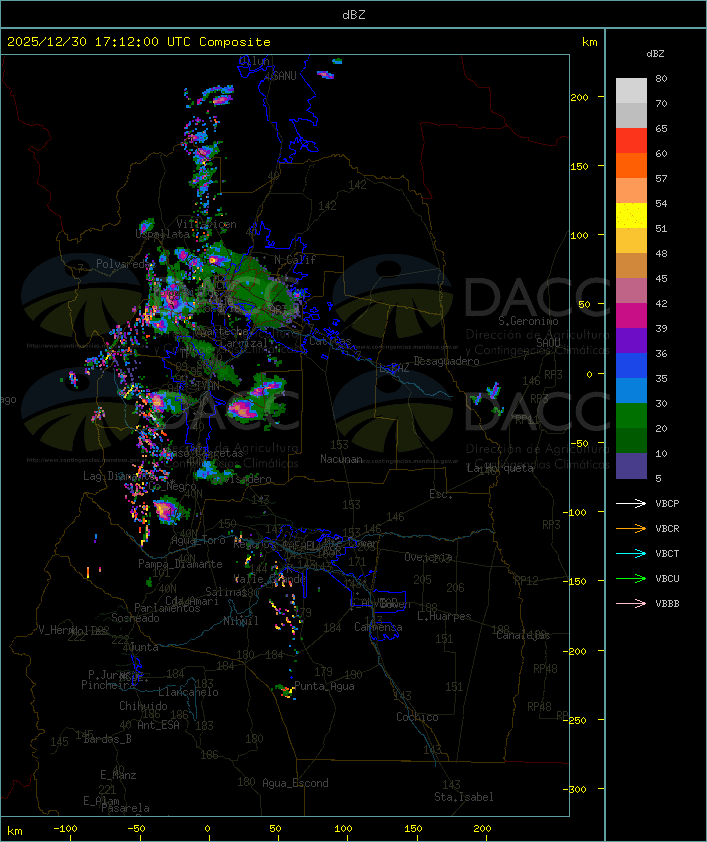This screenshot has width=707, height=842.
Task: Click the orange VBCR arrow in legend
Action: [x=631, y=528]
